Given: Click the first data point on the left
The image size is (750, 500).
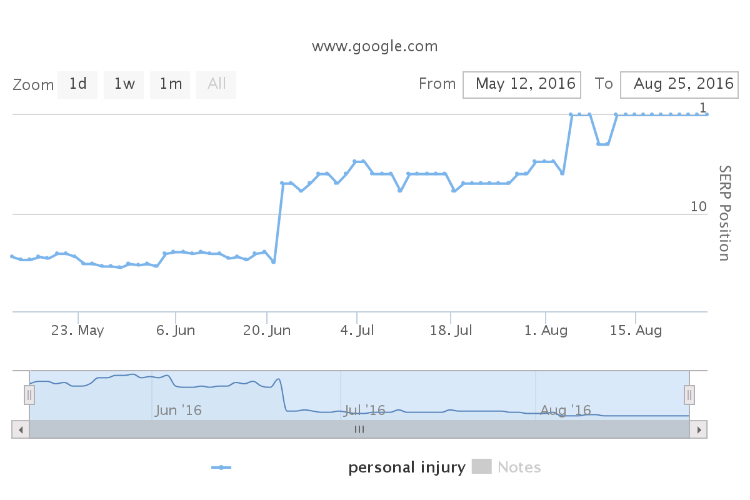Looking at the screenshot, I should coord(12,256).
